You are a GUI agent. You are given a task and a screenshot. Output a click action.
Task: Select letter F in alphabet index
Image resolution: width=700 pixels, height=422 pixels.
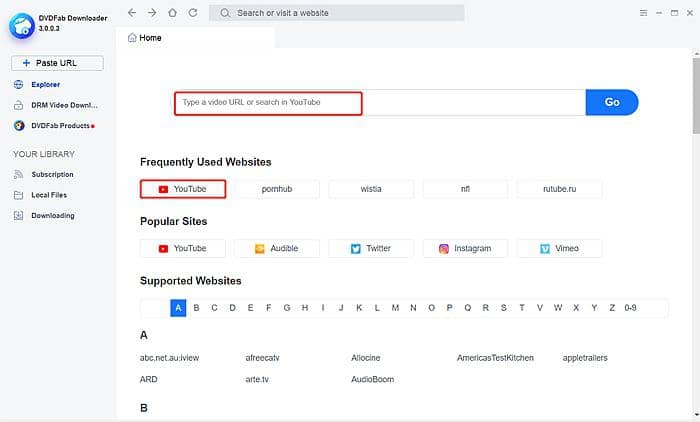pyautogui.click(x=268, y=308)
